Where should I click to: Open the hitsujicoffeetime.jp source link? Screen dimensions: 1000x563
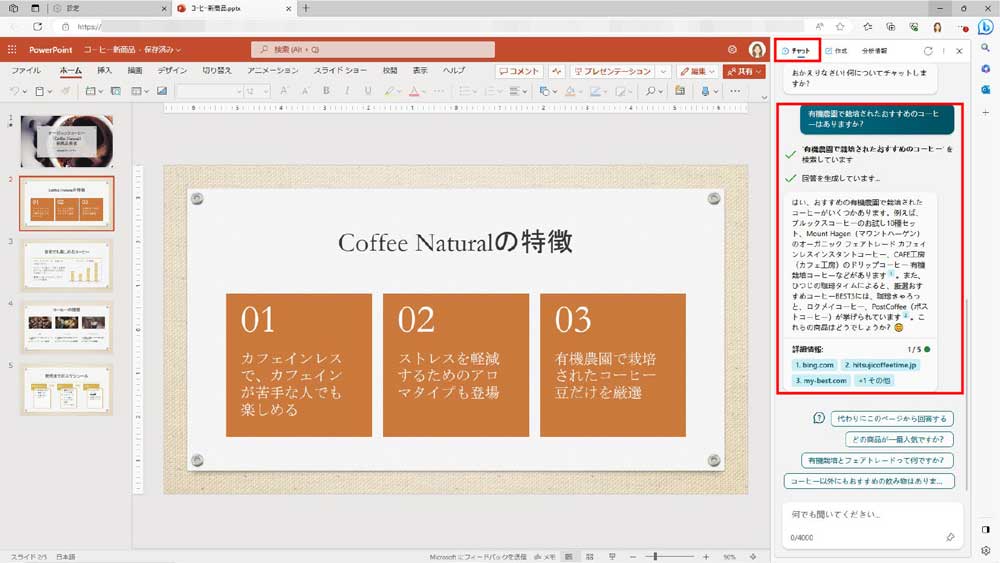point(881,365)
